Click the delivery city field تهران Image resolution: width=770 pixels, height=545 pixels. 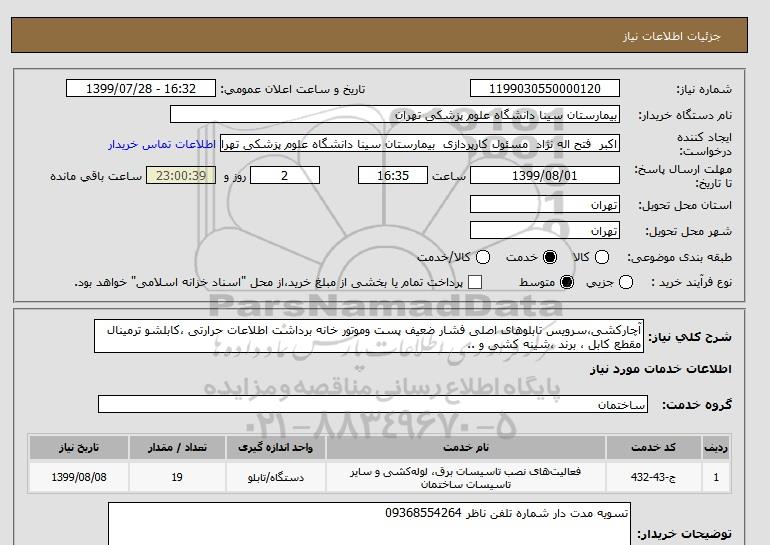click(x=545, y=231)
